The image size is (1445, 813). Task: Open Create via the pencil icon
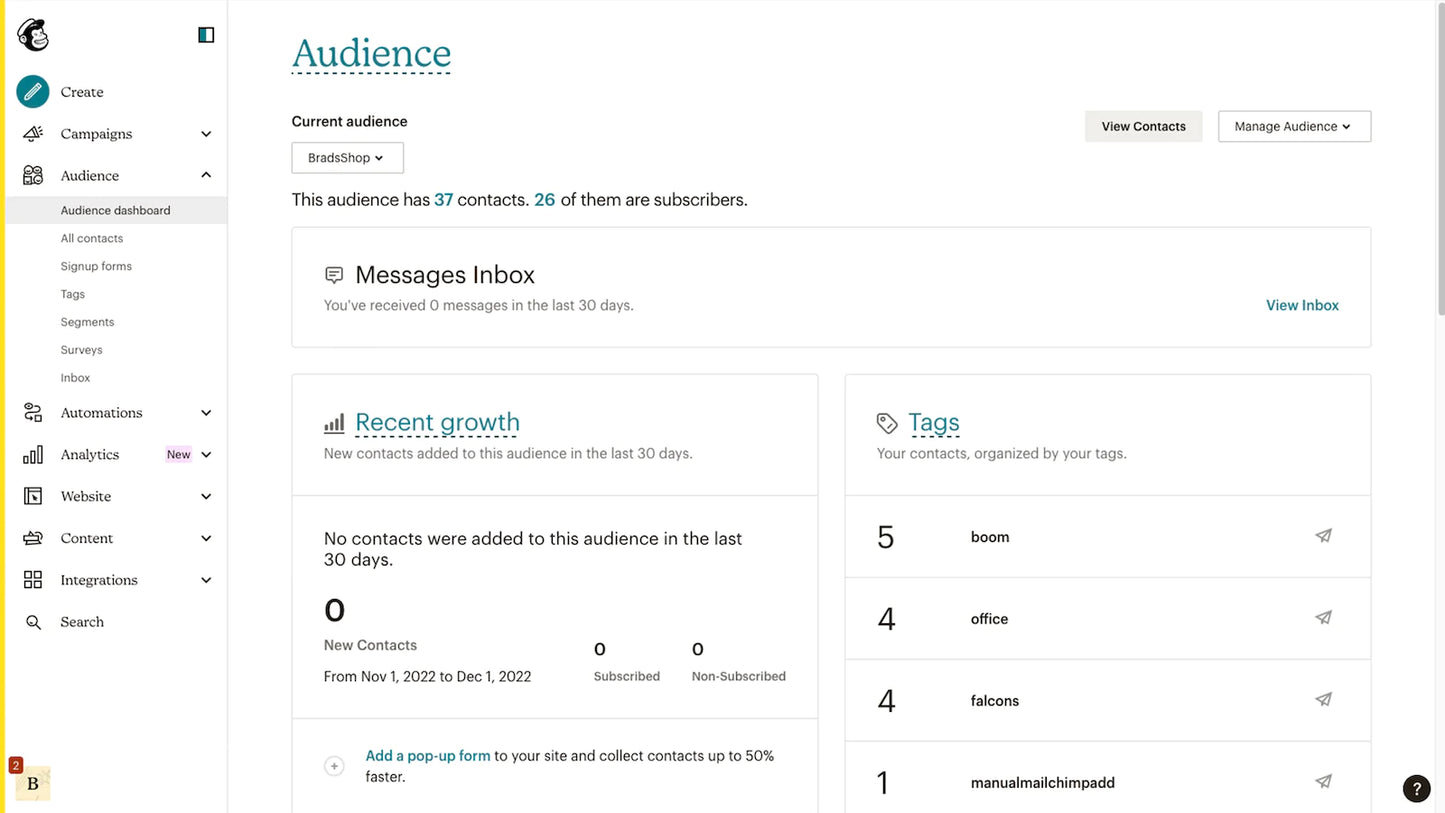tap(31, 91)
